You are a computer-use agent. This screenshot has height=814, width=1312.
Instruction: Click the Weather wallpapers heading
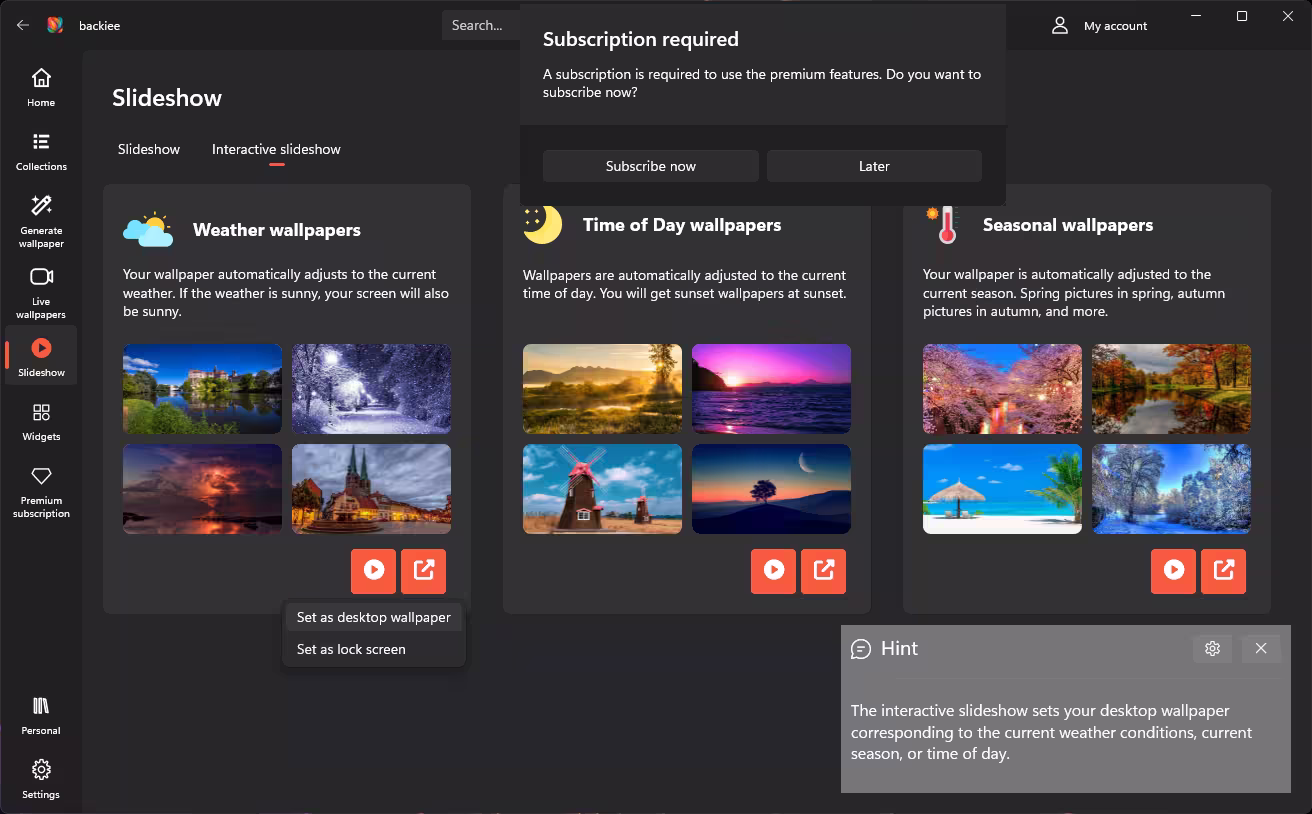pyautogui.click(x=277, y=230)
